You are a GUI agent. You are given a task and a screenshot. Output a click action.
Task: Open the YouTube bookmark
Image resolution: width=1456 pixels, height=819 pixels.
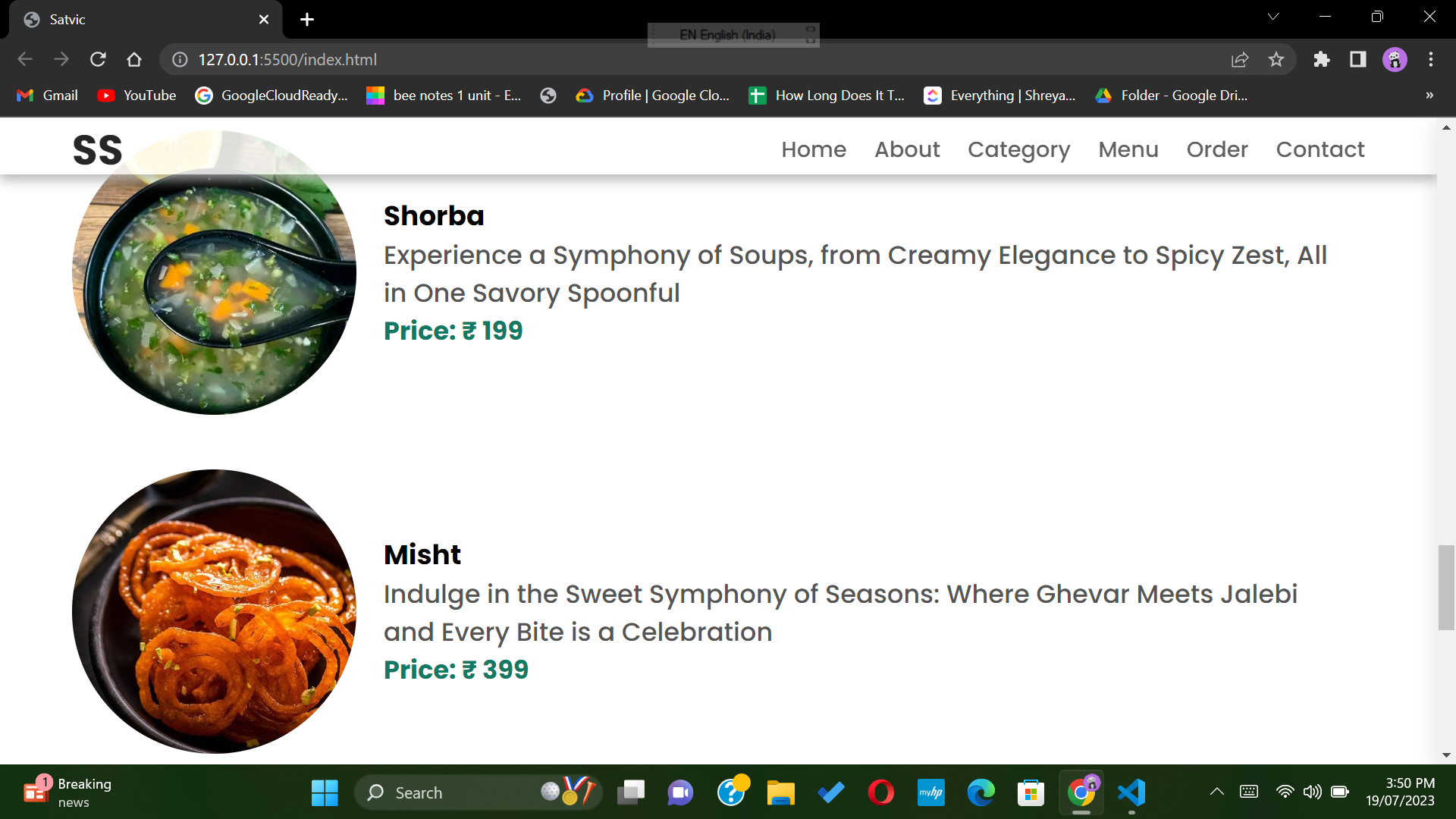click(x=136, y=96)
